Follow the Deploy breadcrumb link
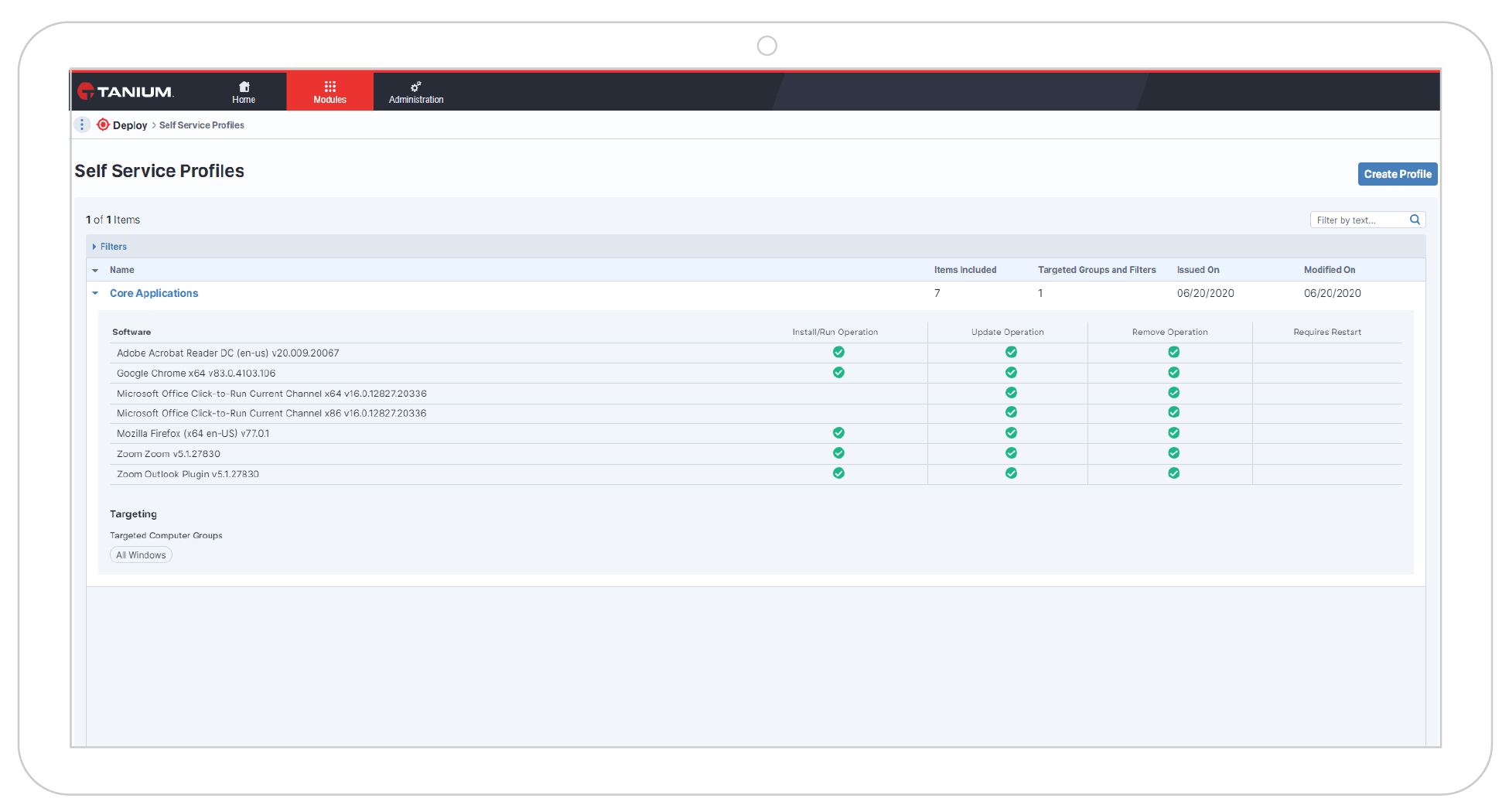Screen dimensions: 1509x812 coord(130,125)
